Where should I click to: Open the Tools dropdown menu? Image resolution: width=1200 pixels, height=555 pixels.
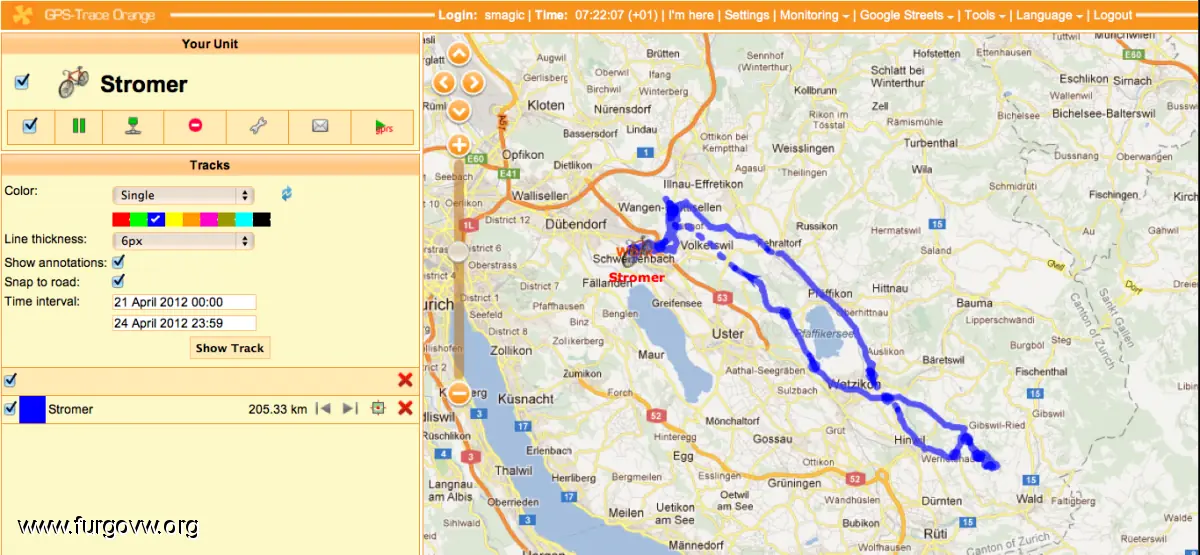(x=985, y=15)
